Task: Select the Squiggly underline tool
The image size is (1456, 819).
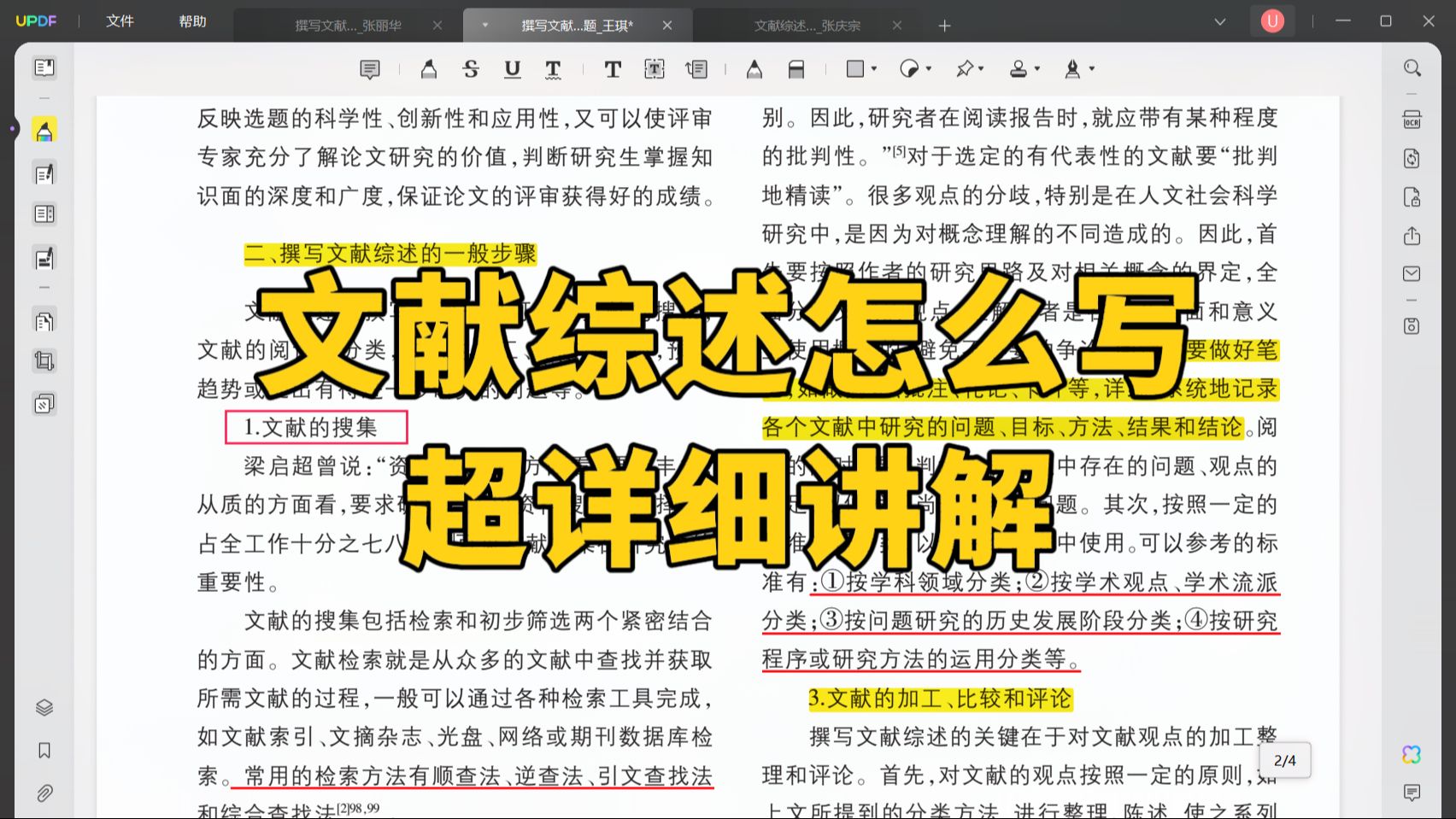Action: click(x=553, y=68)
